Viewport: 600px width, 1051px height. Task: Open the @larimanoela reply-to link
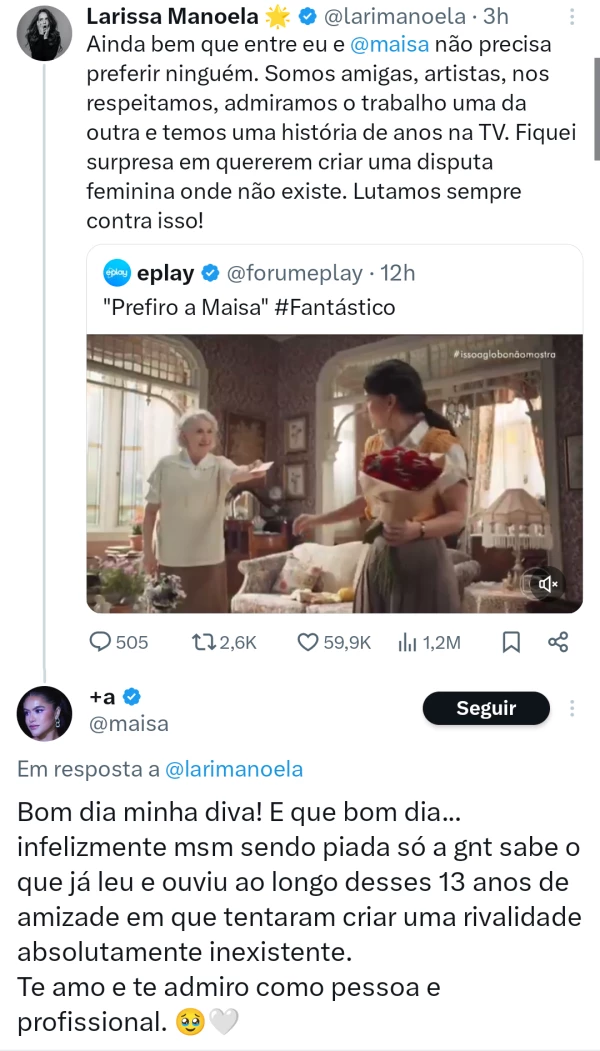pos(233,769)
